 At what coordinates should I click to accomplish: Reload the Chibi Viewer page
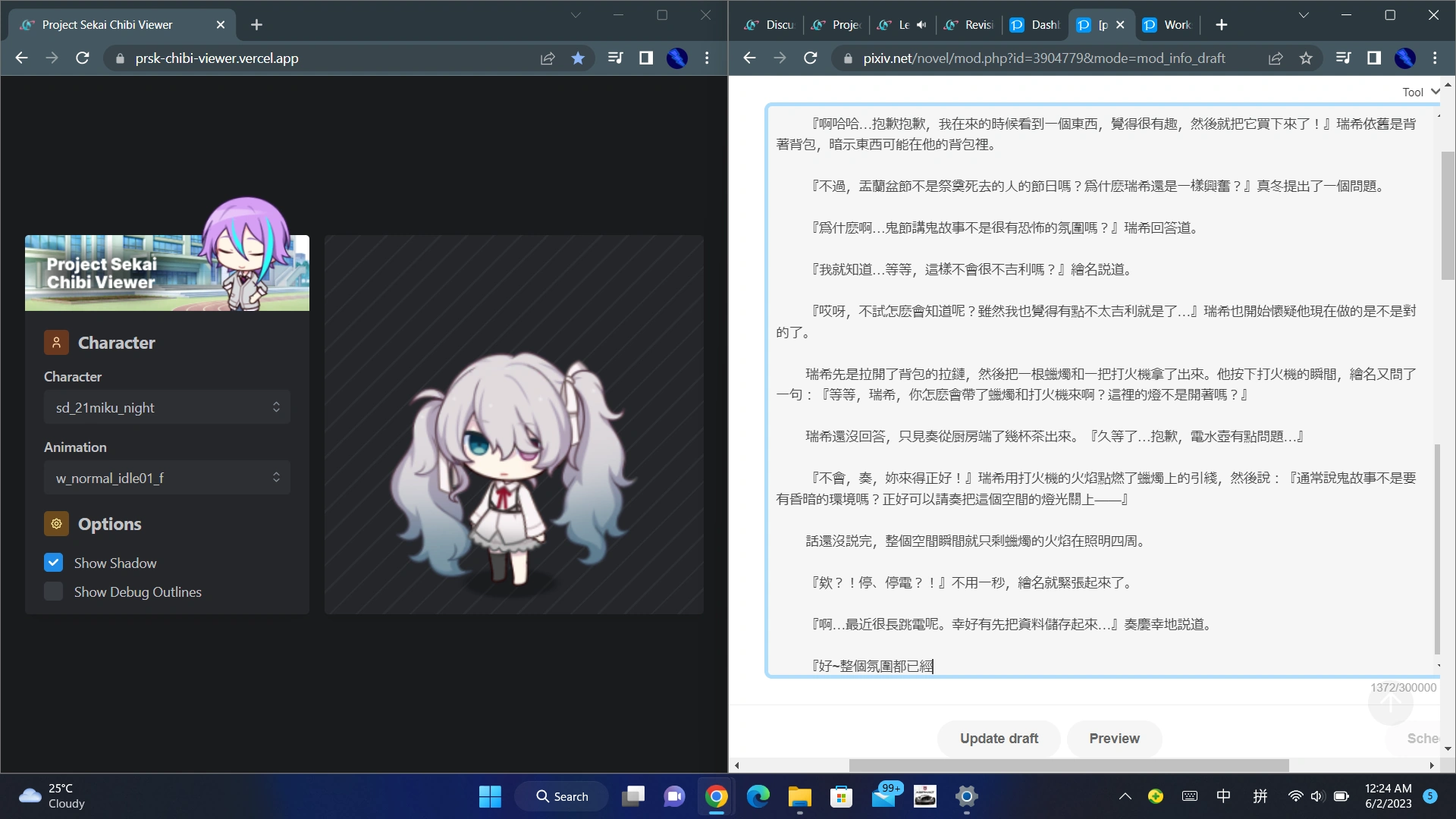[x=83, y=58]
